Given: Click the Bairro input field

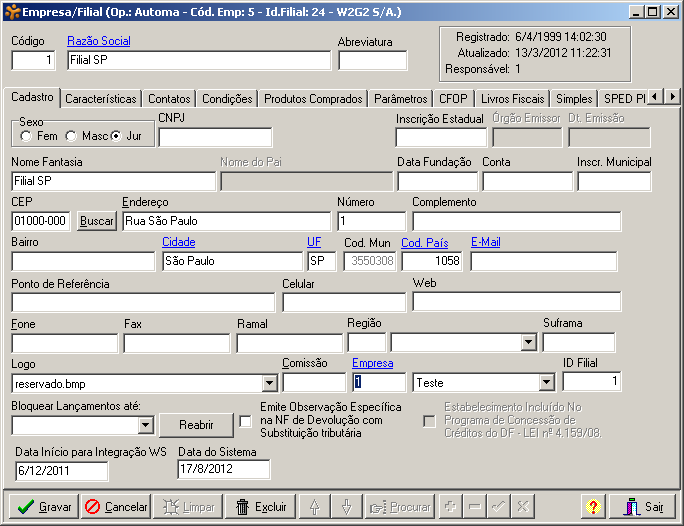Looking at the screenshot, I should pyautogui.click(x=83, y=261).
